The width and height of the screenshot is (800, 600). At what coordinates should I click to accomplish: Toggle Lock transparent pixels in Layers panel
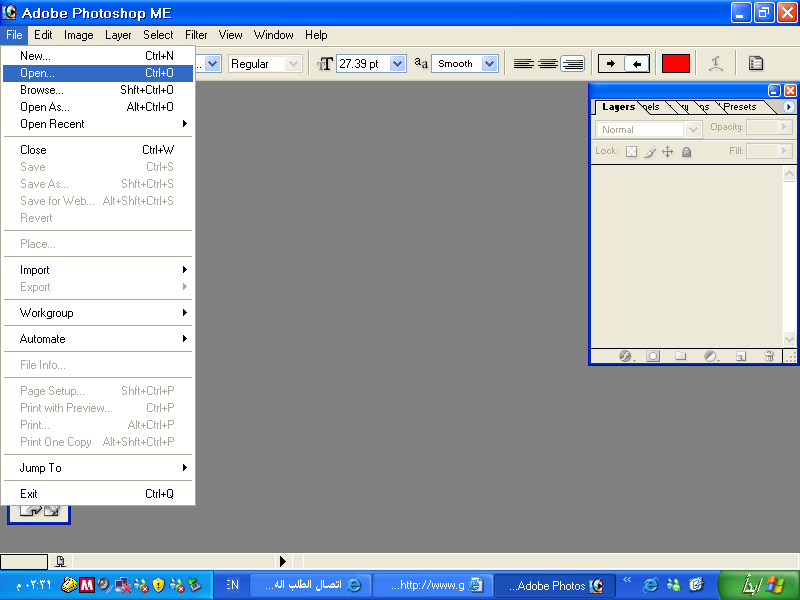click(x=631, y=152)
